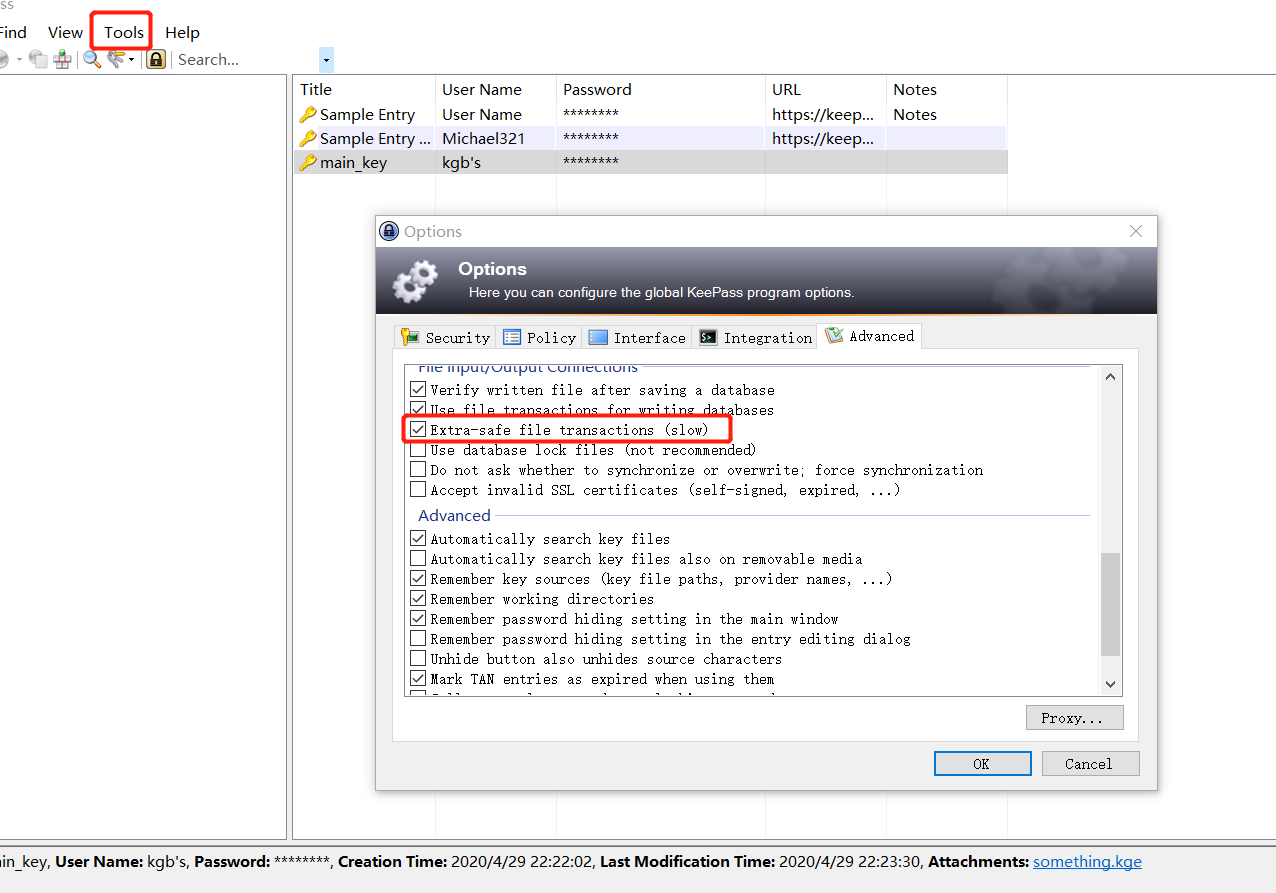Select the Advanced tab

tap(870, 336)
